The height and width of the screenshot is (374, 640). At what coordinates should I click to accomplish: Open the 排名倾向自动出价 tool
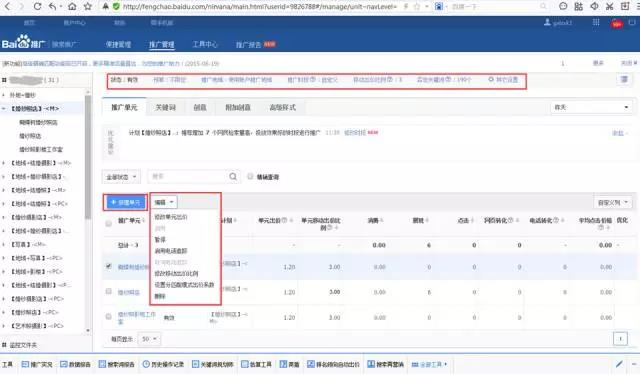pyautogui.click(x=333, y=364)
